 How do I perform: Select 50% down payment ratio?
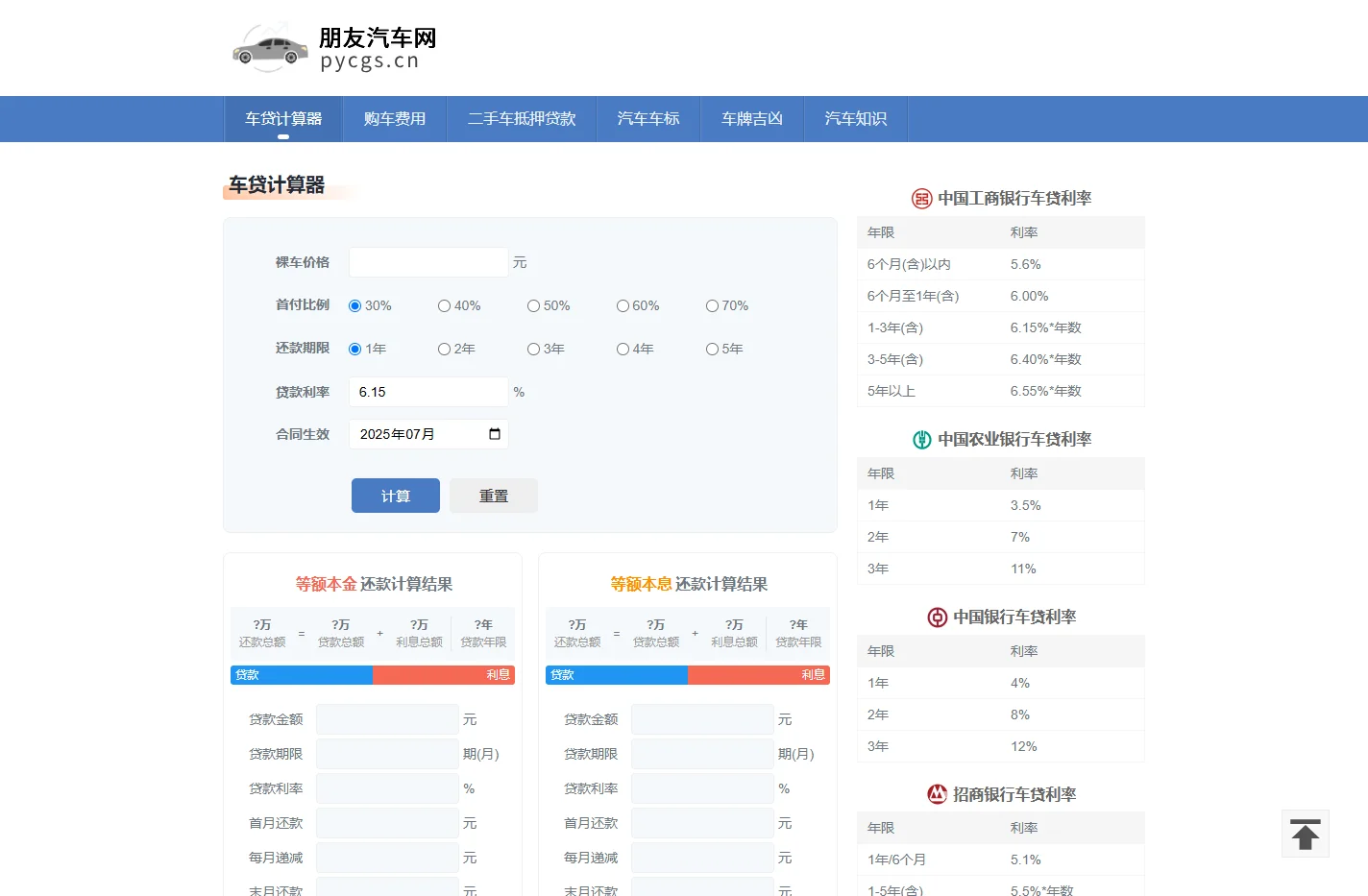pyautogui.click(x=533, y=306)
